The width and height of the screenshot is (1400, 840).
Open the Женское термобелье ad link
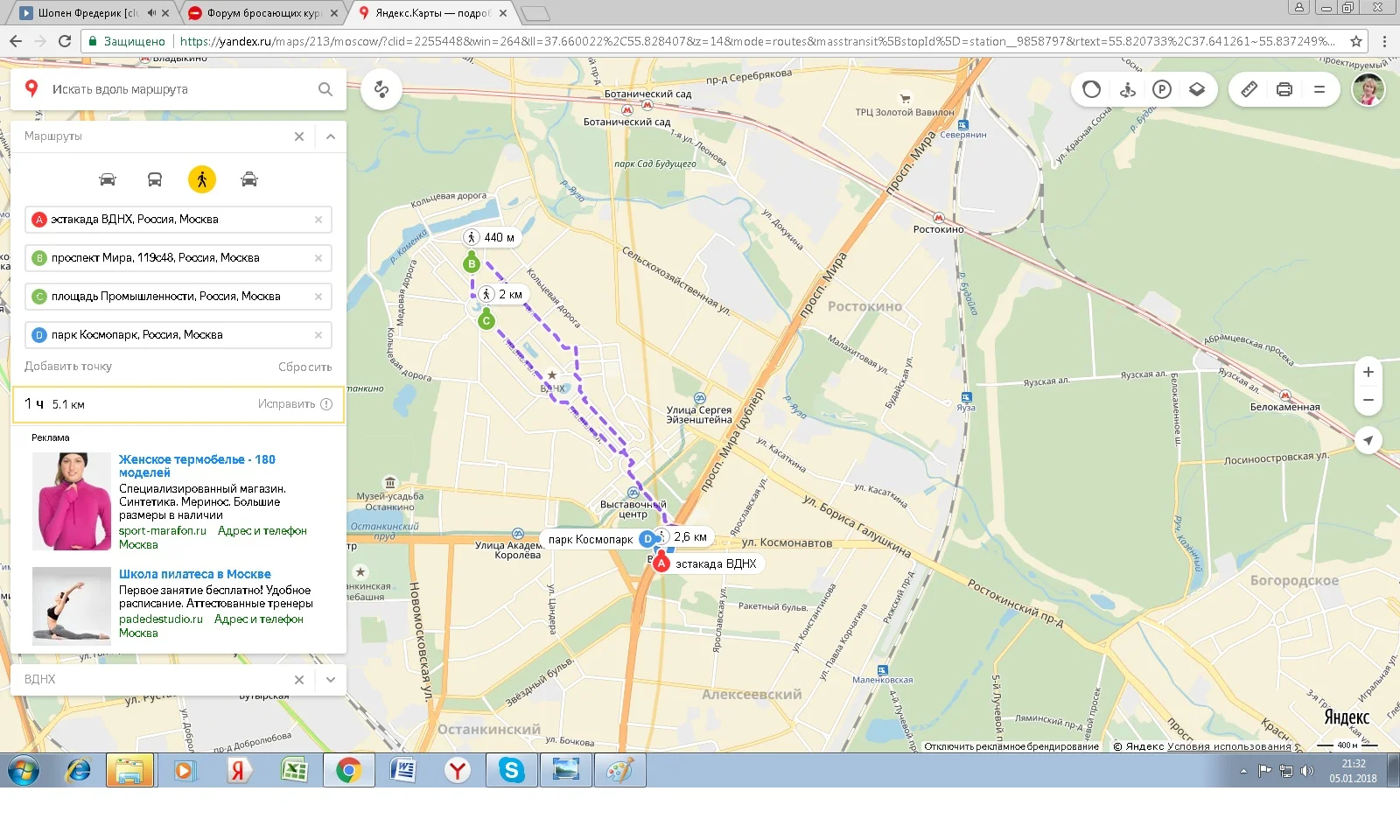click(197, 465)
